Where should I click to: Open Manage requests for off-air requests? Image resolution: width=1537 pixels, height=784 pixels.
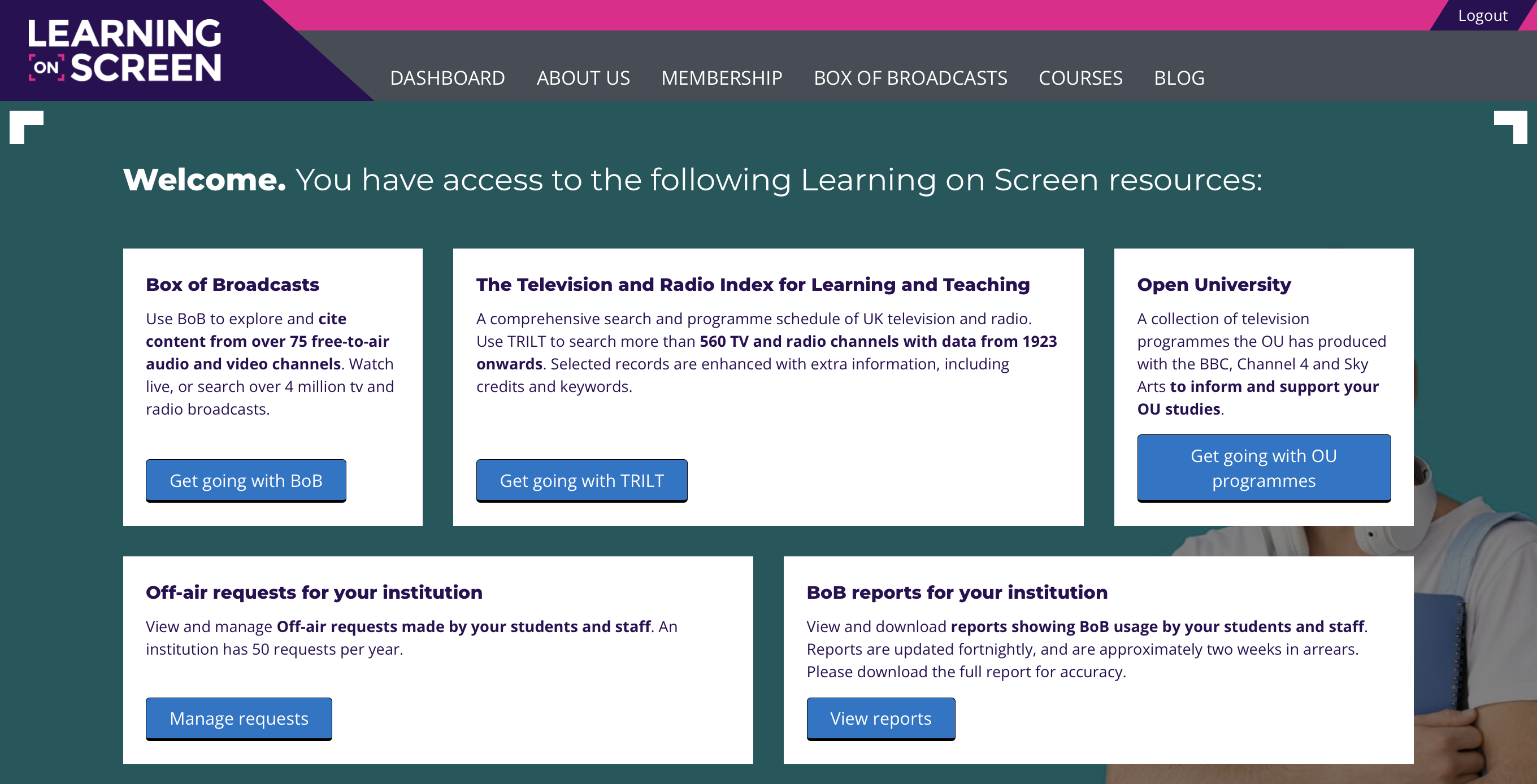click(x=238, y=718)
